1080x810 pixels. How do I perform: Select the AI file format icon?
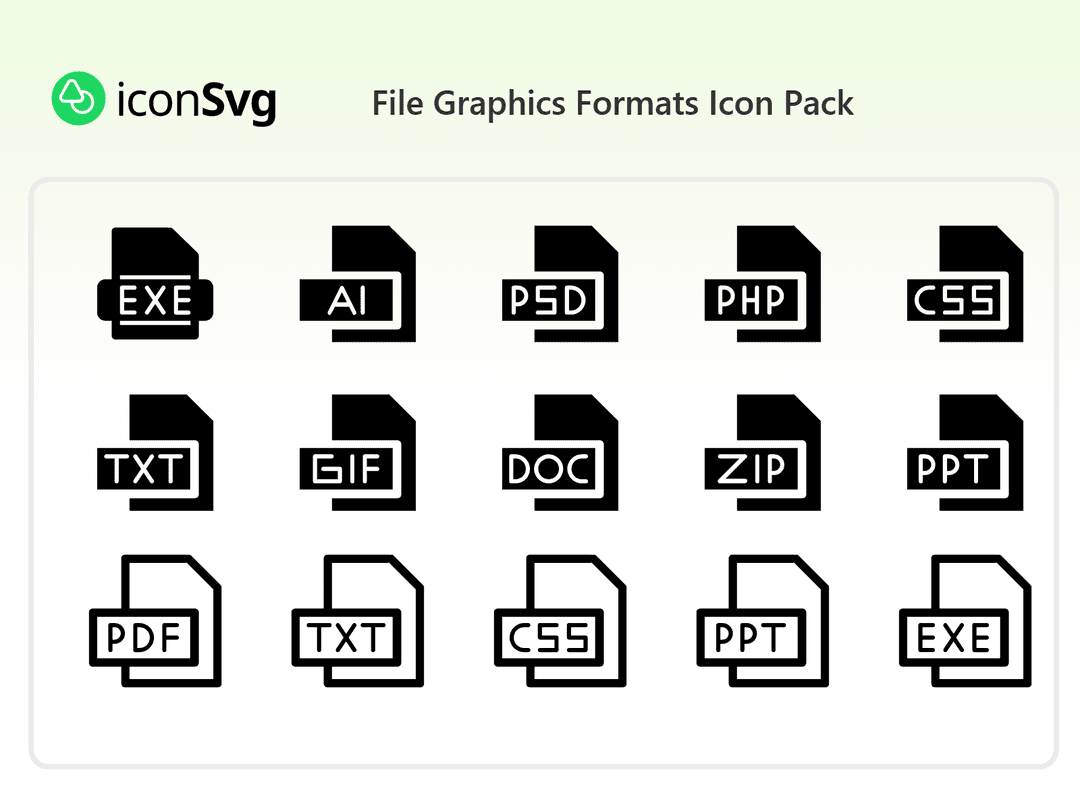357,284
